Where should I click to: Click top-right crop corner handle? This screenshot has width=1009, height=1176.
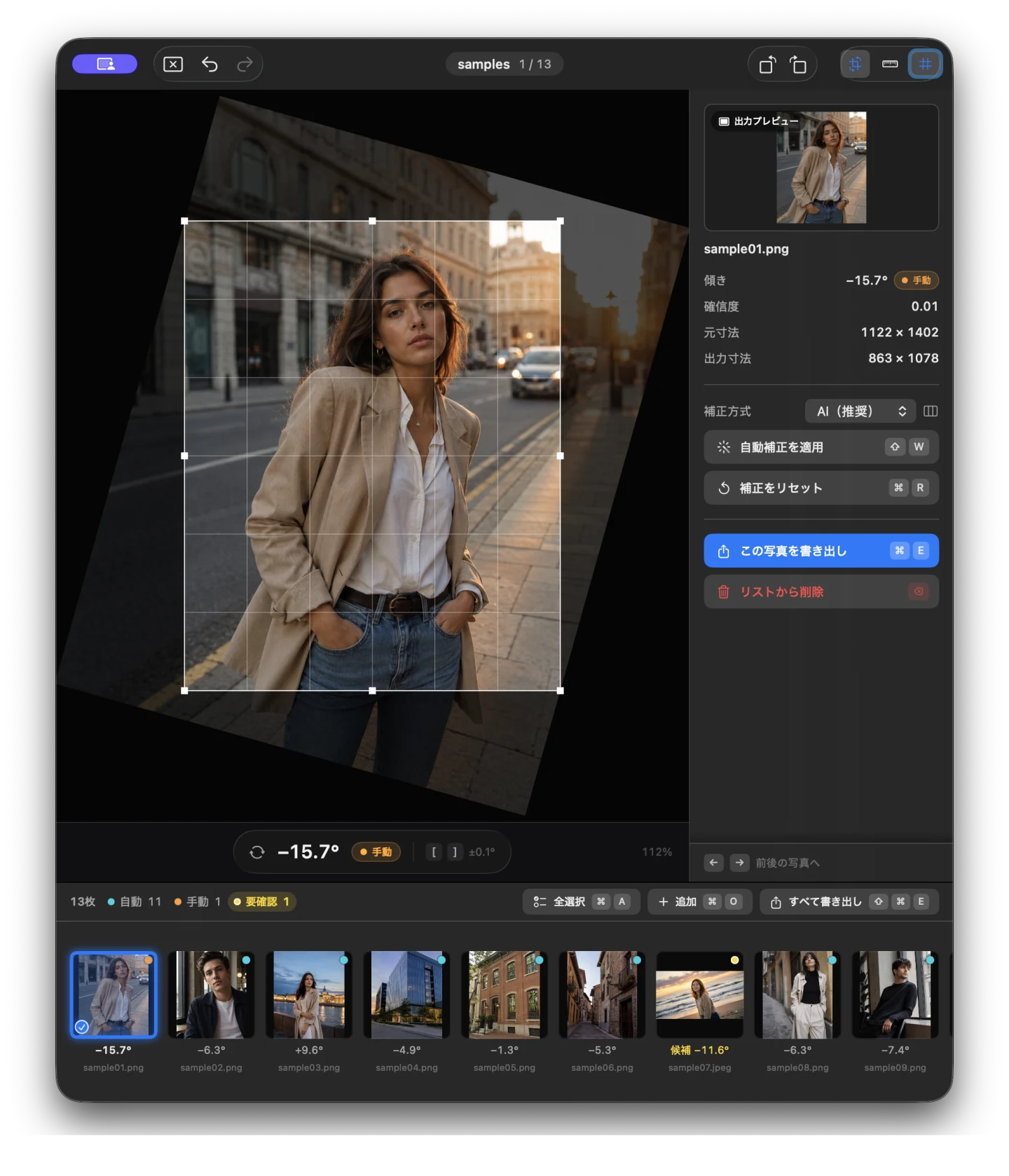(x=560, y=221)
